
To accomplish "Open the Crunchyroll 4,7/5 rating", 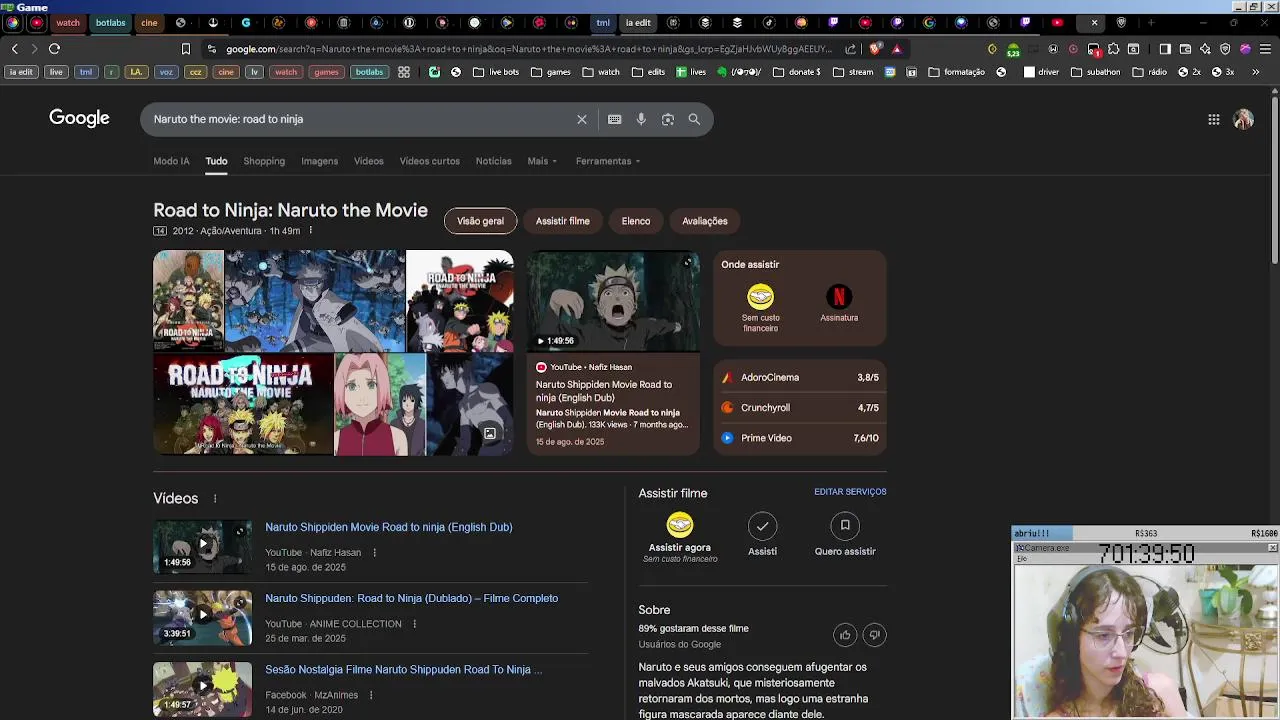I will pos(800,408).
